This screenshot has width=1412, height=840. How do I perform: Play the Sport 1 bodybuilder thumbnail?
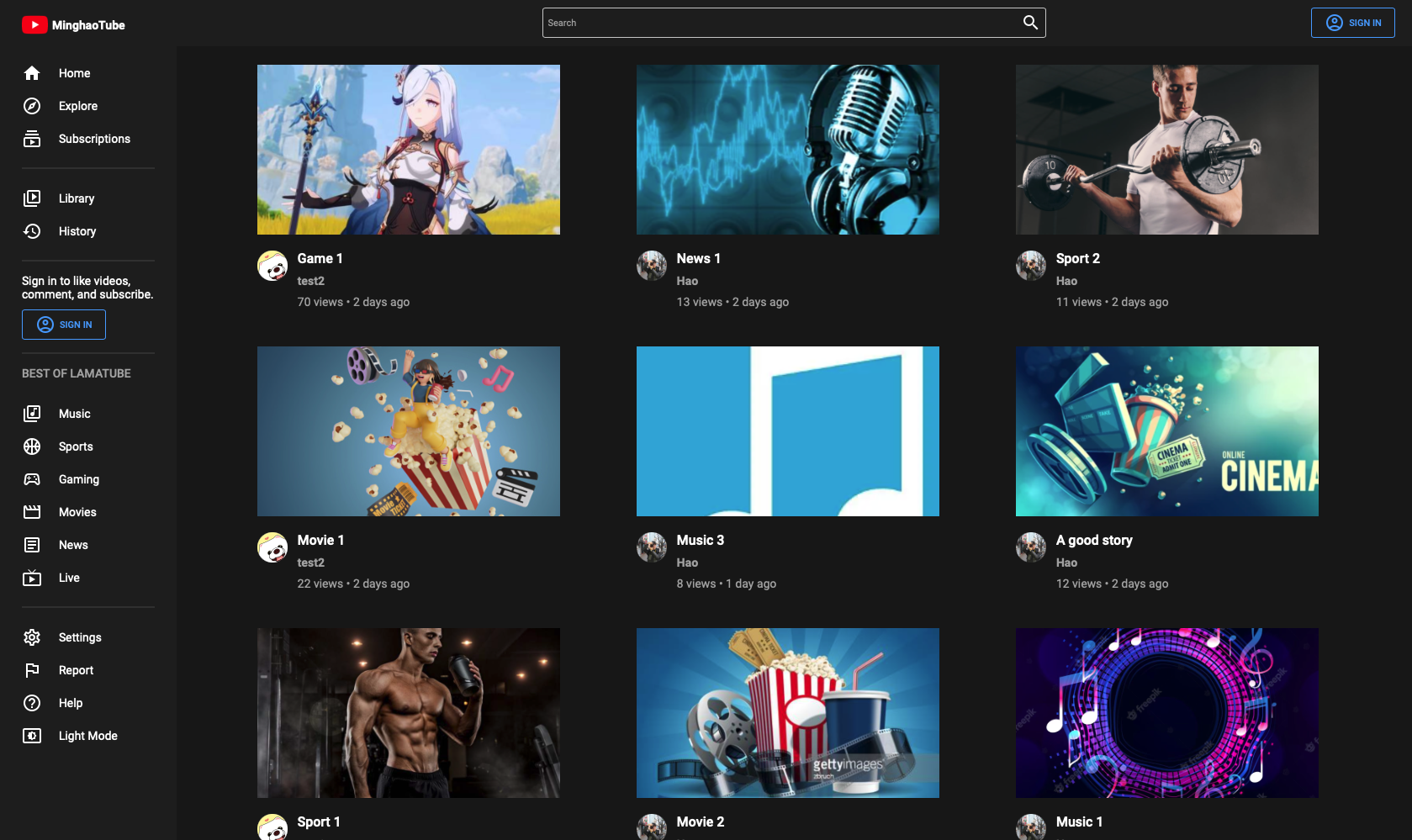click(409, 713)
